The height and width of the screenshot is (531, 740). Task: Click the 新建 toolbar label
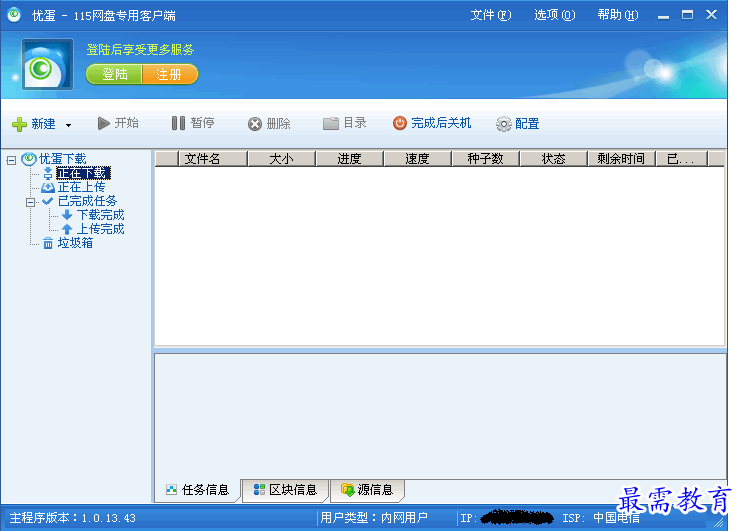[43, 124]
